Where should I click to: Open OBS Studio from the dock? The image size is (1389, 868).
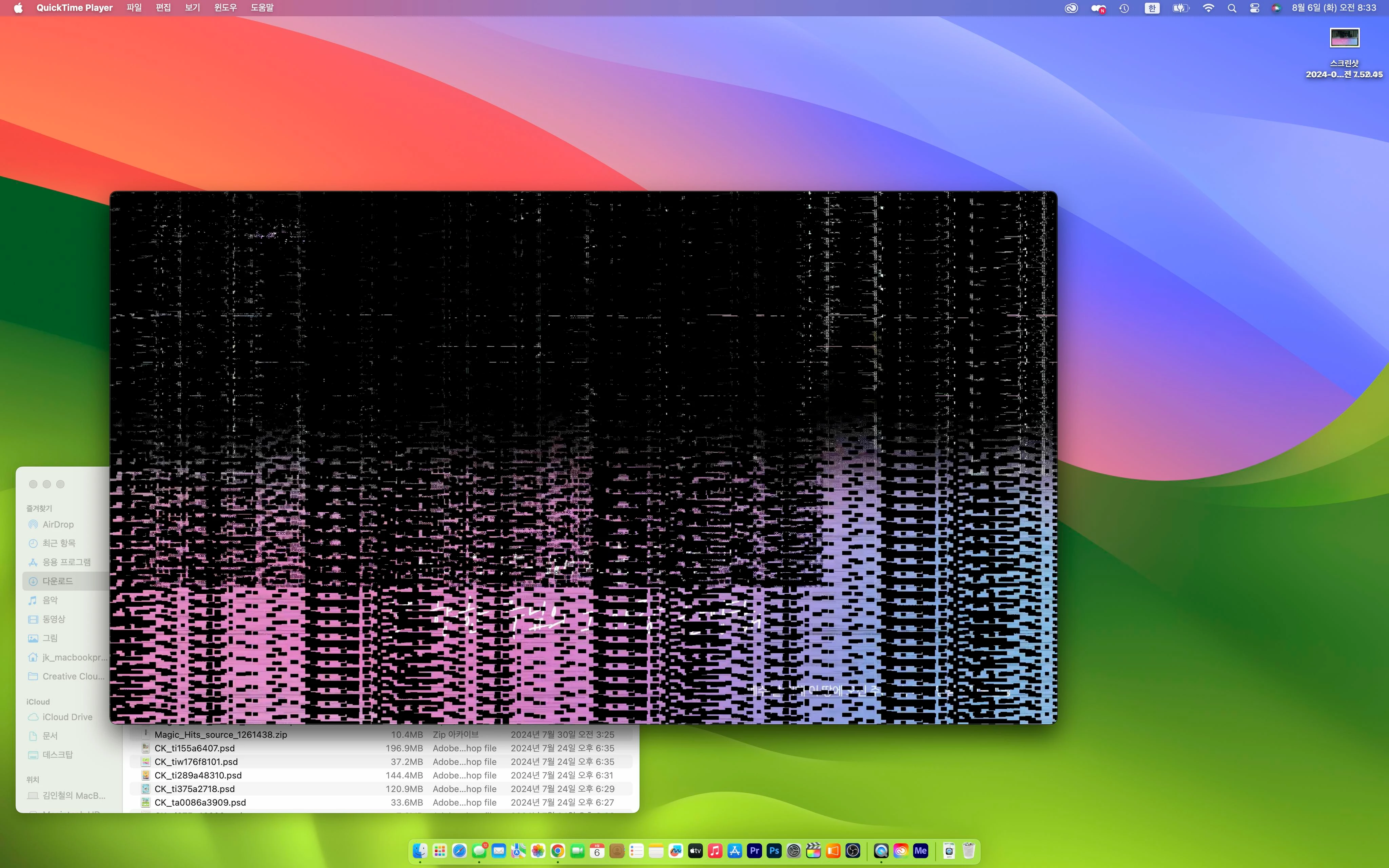pyautogui.click(x=853, y=851)
